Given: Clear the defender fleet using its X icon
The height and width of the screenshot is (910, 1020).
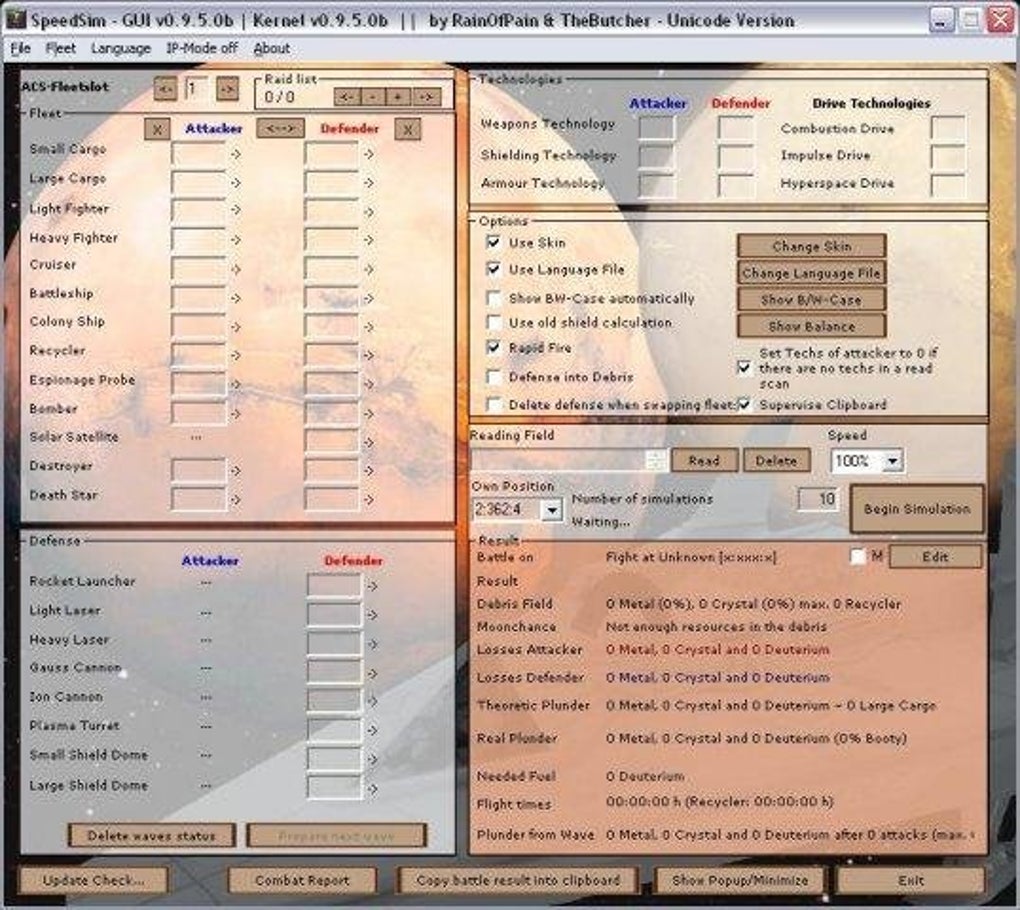Looking at the screenshot, I should pos(408,129).
